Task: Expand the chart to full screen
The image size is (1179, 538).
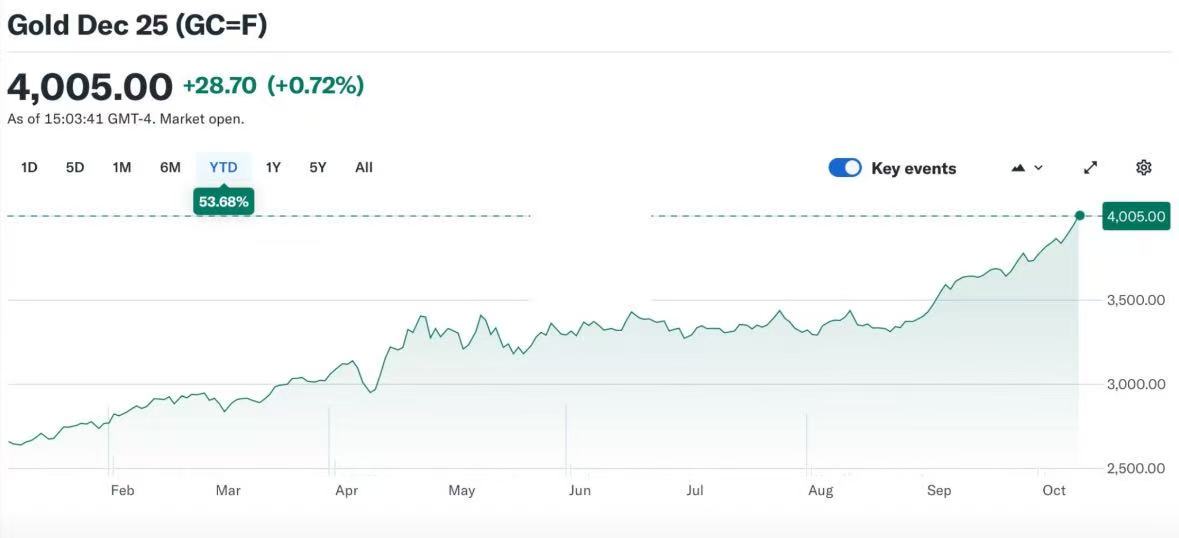Action: 1091,168
